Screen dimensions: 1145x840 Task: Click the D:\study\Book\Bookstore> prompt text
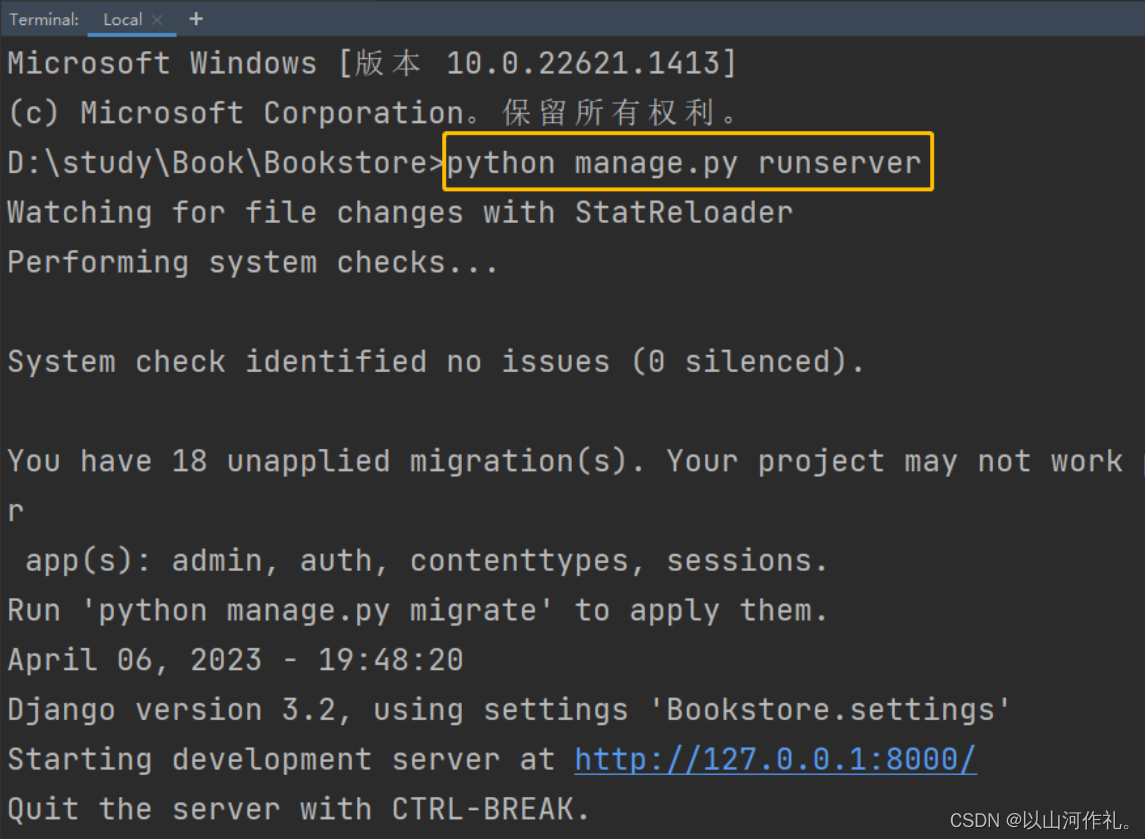226,163
